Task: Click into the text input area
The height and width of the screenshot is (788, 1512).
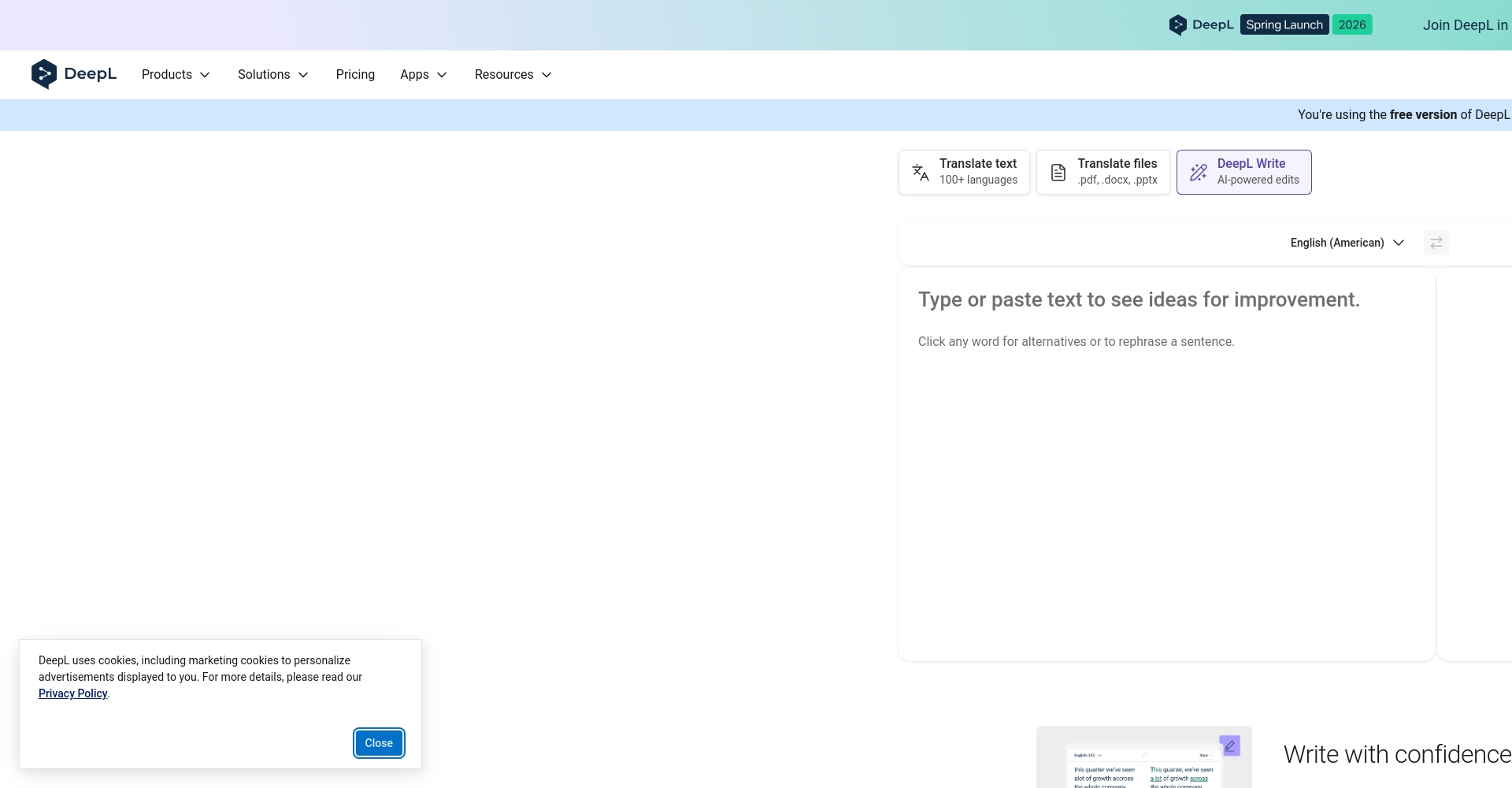Action: 1165,473
